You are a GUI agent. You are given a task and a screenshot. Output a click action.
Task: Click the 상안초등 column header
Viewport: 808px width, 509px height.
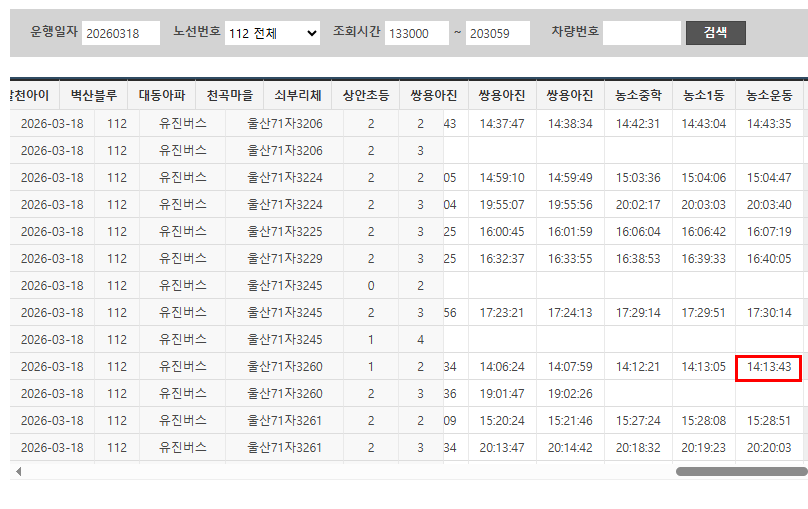point(365,96)
